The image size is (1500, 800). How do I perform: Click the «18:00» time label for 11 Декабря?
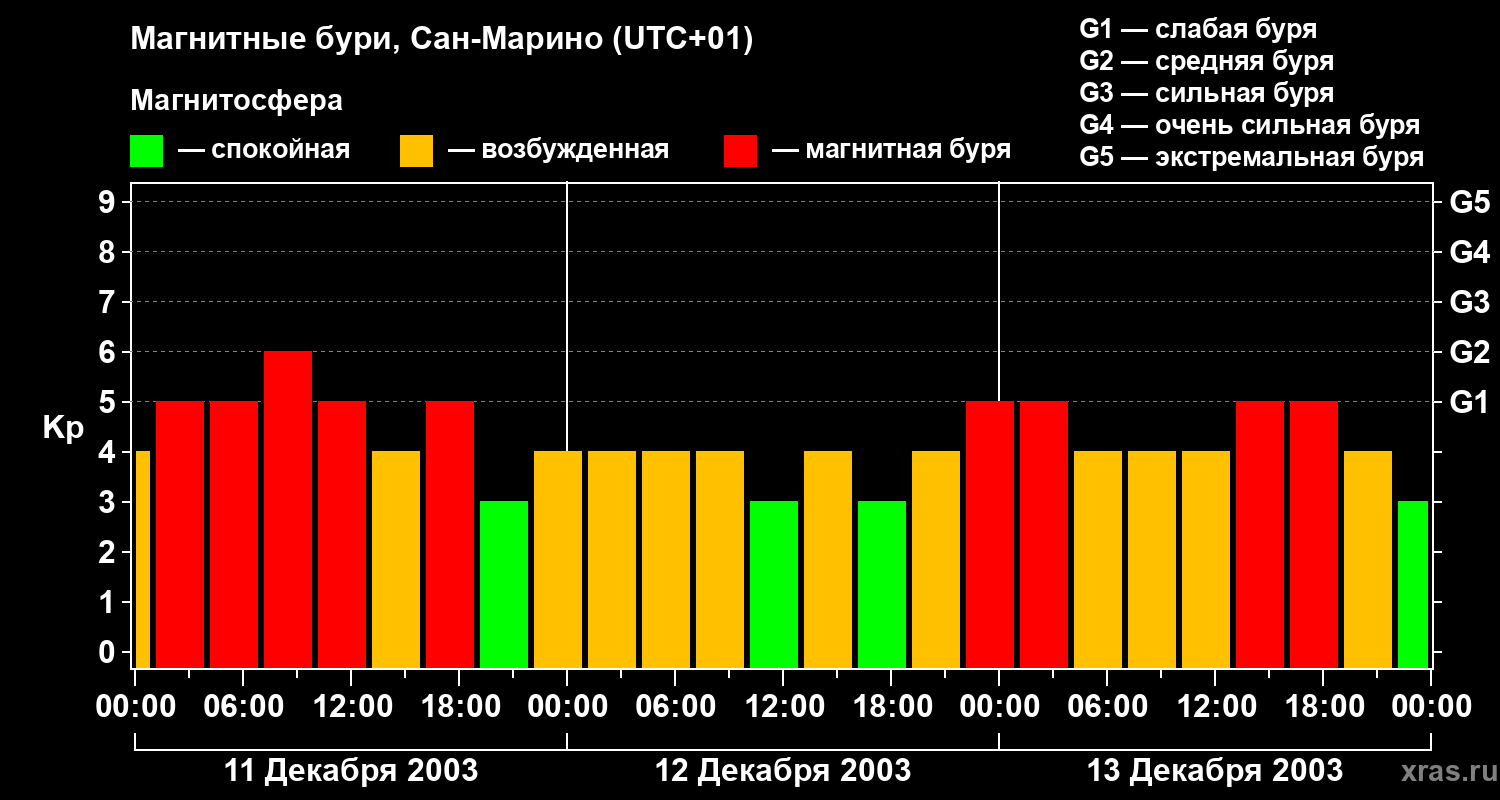(x=459, y=707)
